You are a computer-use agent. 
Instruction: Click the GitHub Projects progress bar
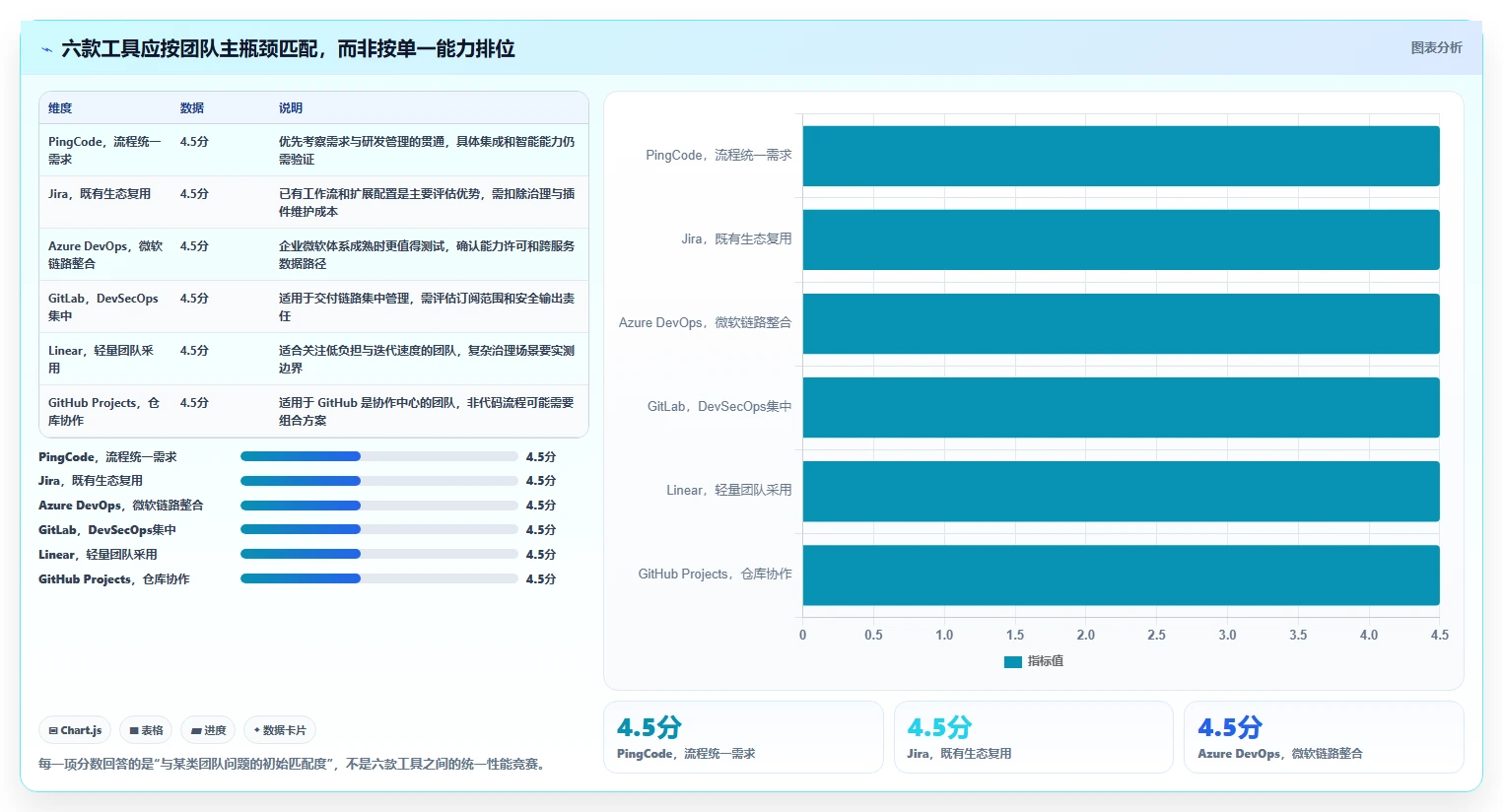click(x=379, y=578)
